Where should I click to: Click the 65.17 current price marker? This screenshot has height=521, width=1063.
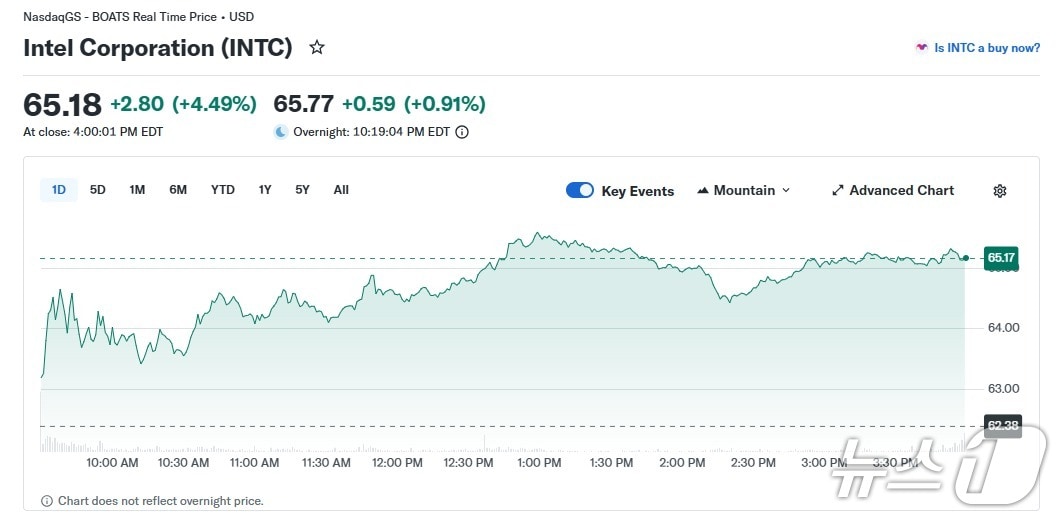[1002, 258]
